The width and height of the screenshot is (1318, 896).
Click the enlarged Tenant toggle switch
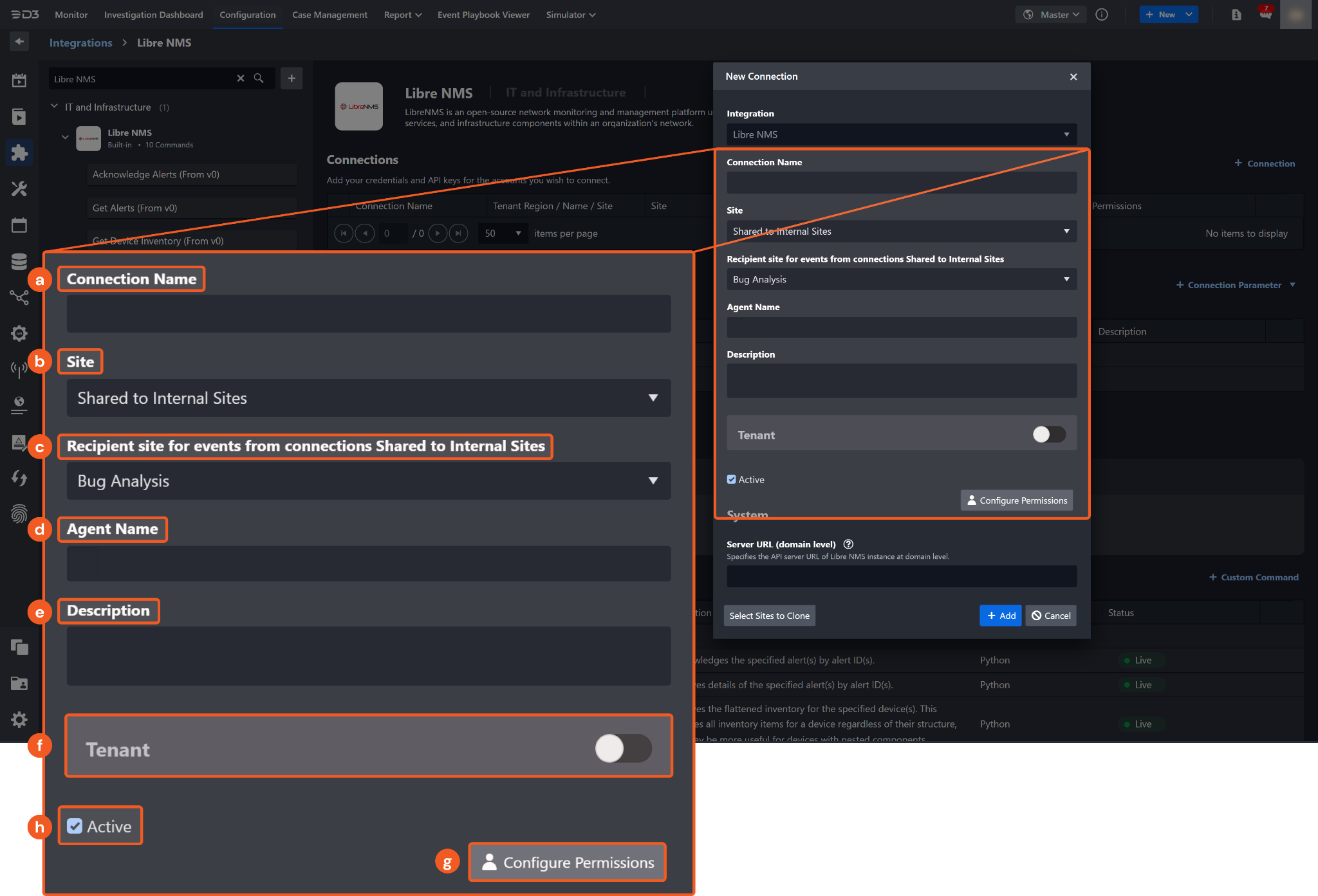tap(623, 748)
